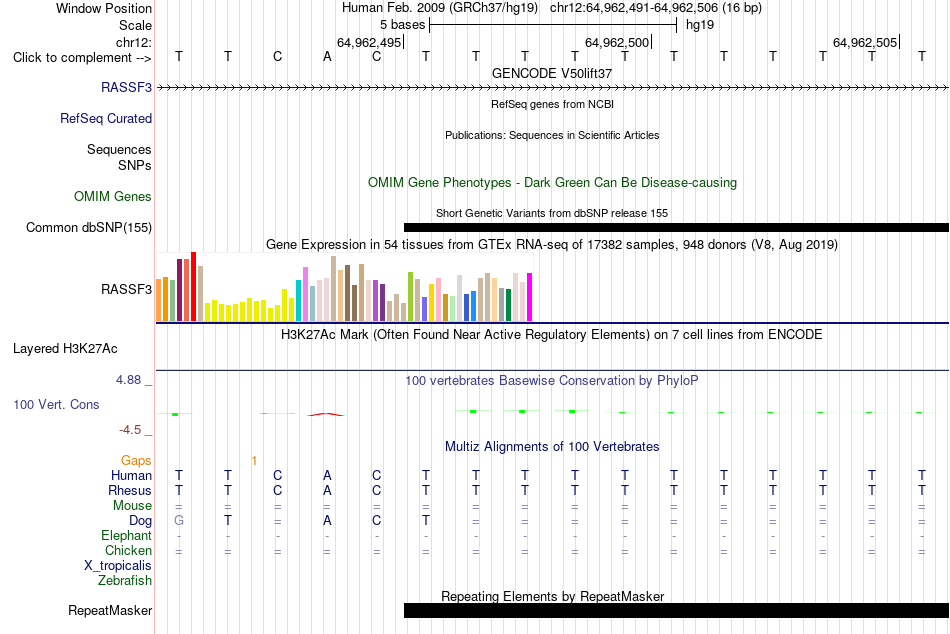Select the Human species row label
Image resolution: width=950 pixels, height=634 pixels.
coord(131,475)
